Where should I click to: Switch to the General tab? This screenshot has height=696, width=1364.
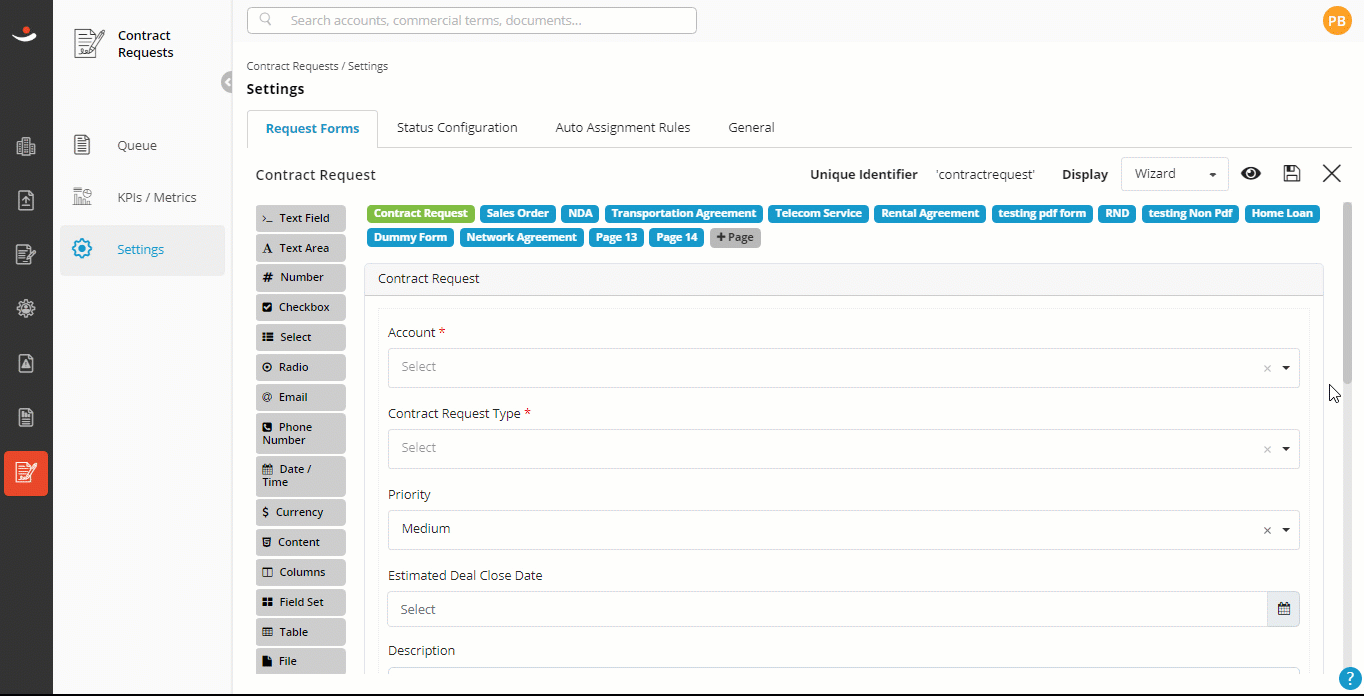751,128
